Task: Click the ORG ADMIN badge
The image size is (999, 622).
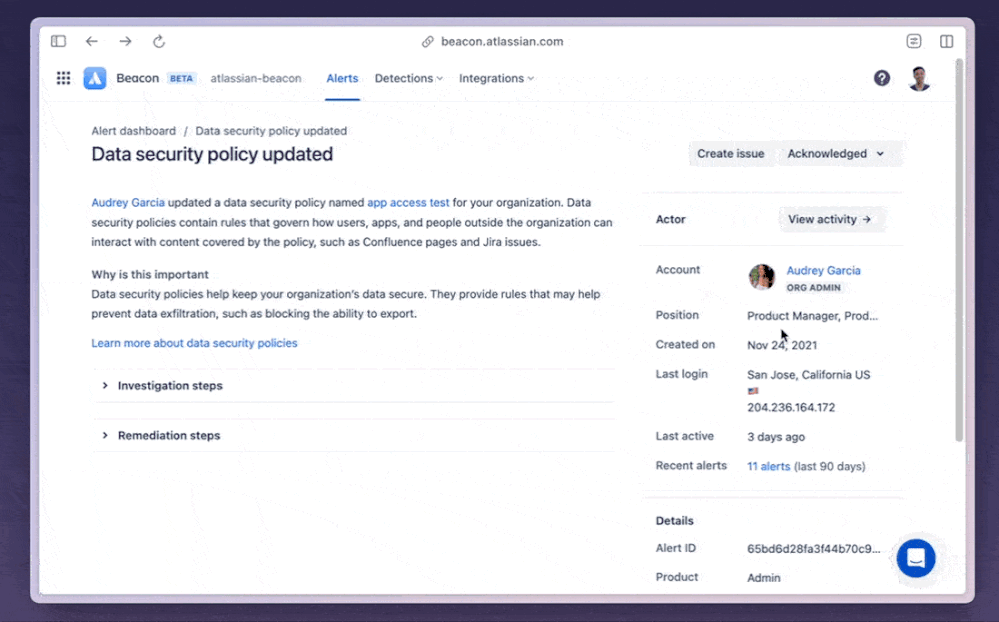Action: (814, 287)
